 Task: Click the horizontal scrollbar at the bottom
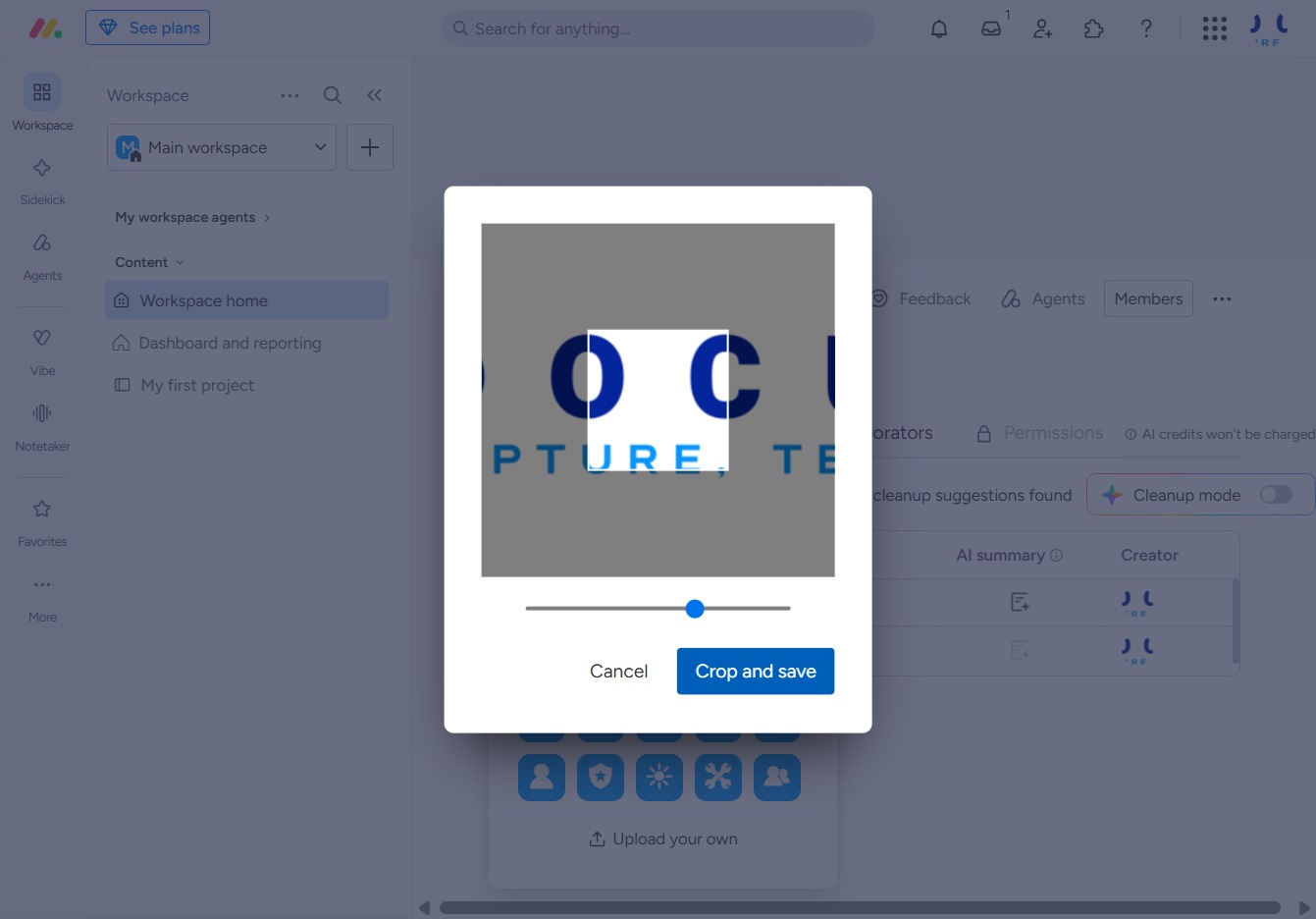[860, 907]
